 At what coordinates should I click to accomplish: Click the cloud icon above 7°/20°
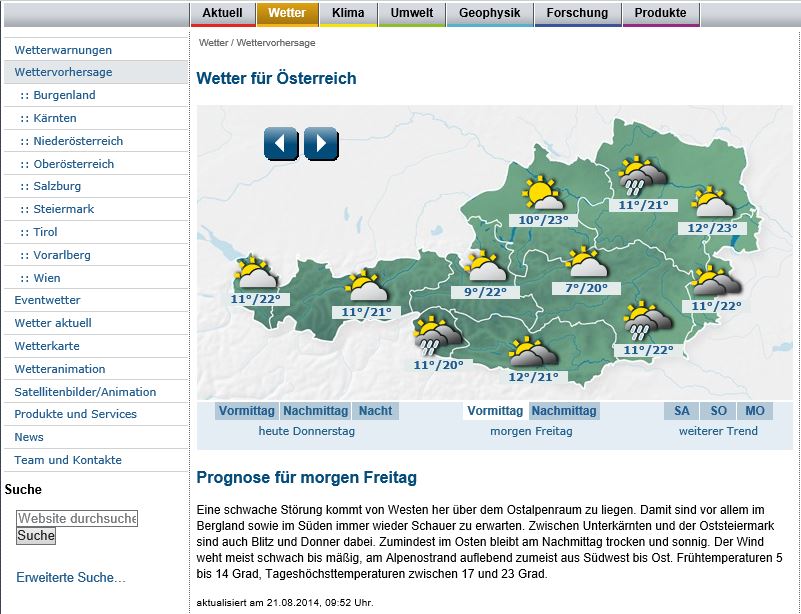[x=586, y=262]
